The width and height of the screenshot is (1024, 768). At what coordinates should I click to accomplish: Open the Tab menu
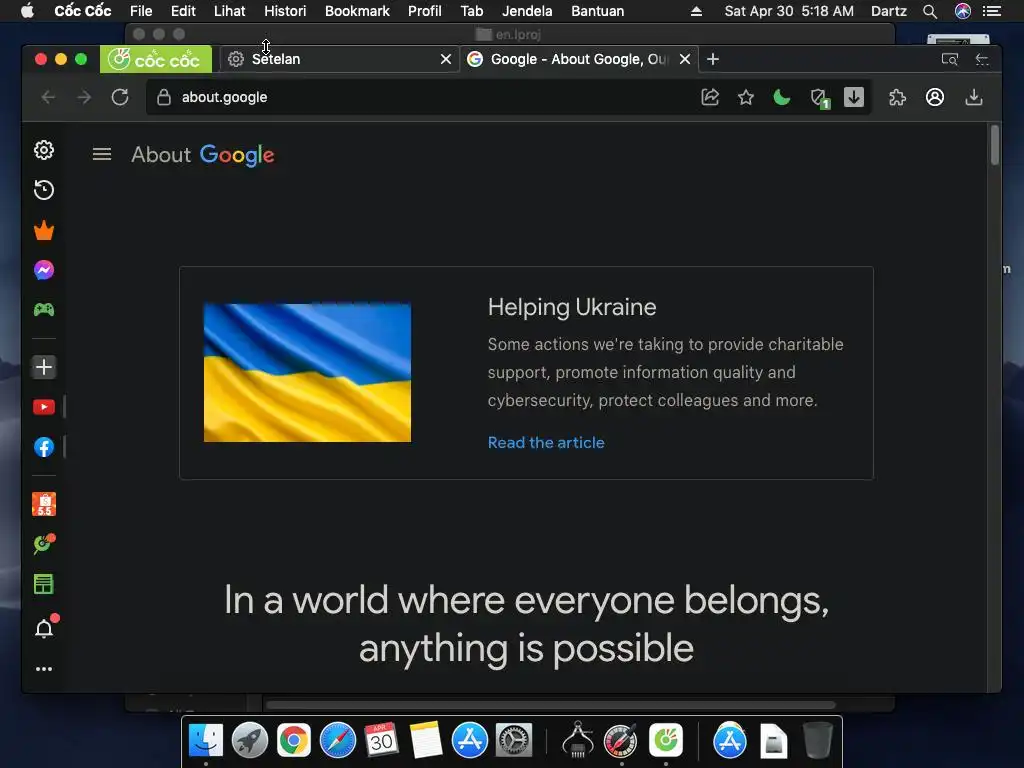coord(472,11)
